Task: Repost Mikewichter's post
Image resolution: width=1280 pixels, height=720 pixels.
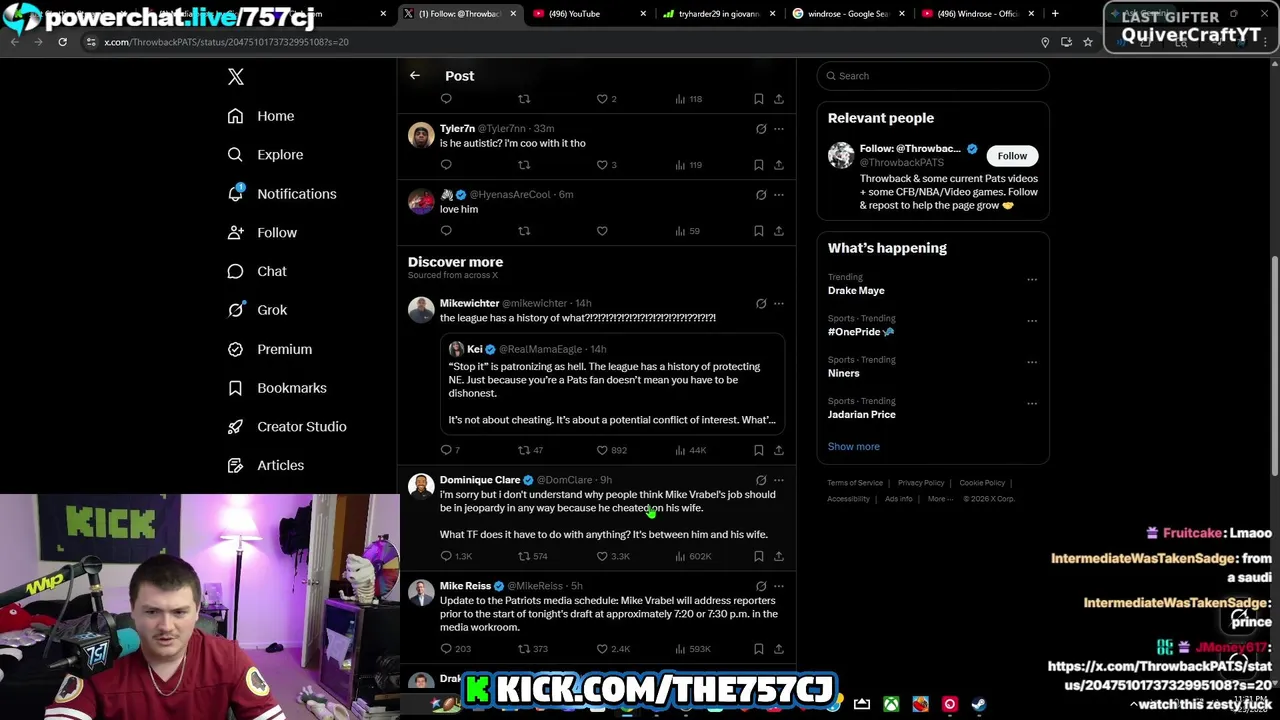Action: pyautogui.click(x=524, y=450)
